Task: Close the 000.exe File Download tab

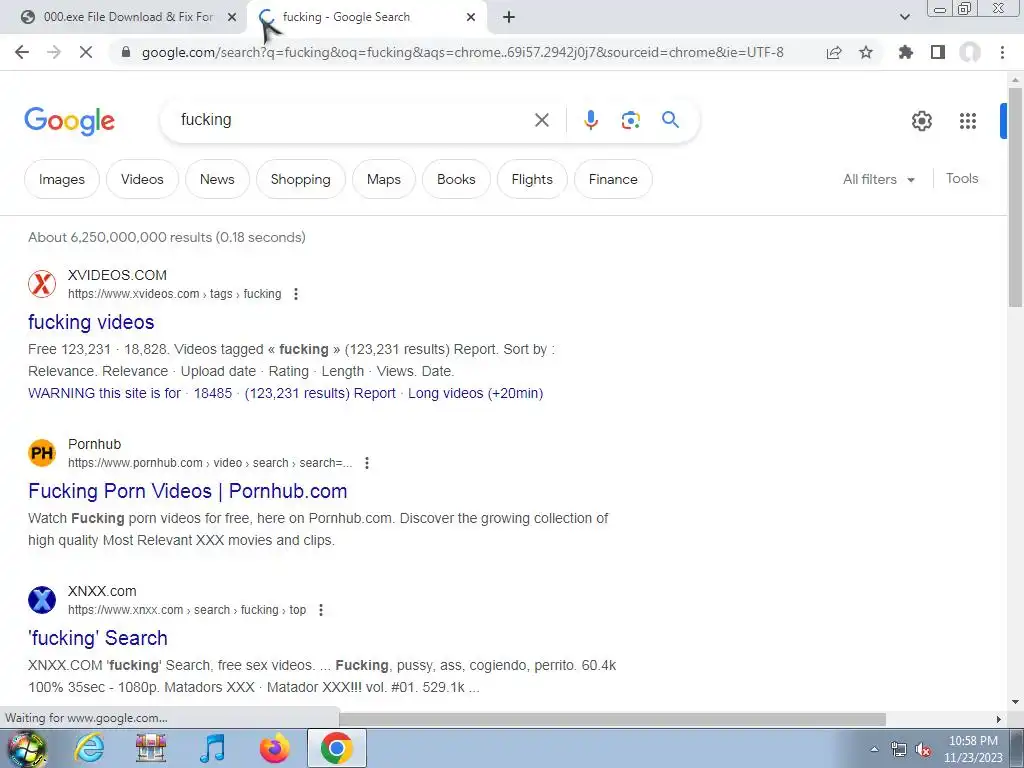Action: pyautogui.click(x=232, y=18)
